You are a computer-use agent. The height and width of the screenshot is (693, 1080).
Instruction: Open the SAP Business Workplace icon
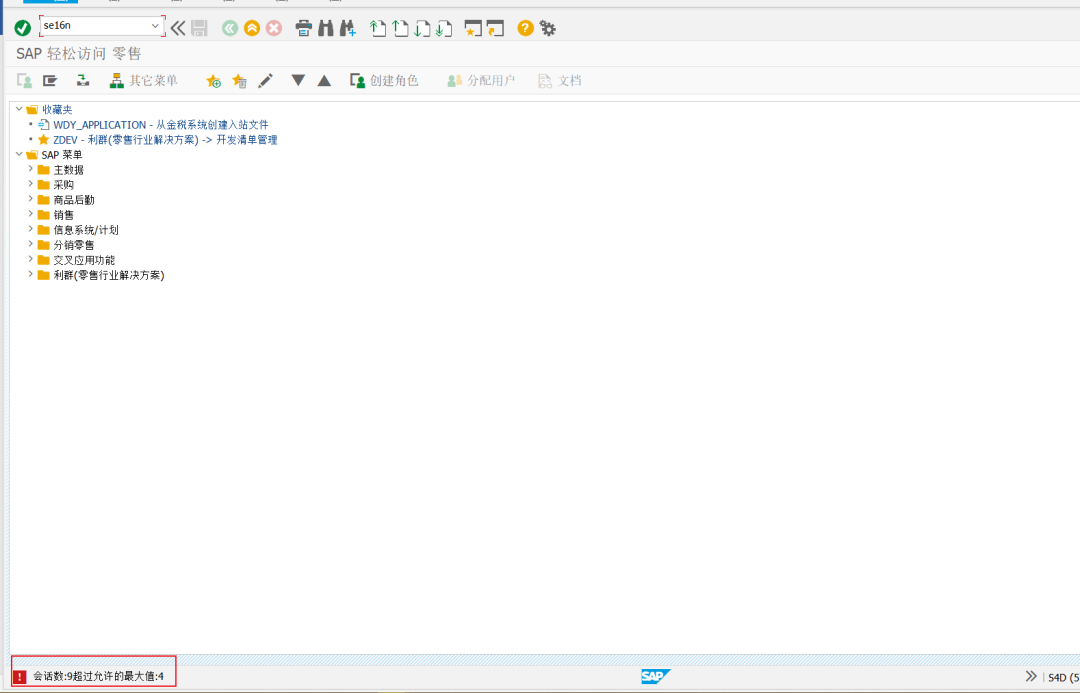click(x=83, y=81)
